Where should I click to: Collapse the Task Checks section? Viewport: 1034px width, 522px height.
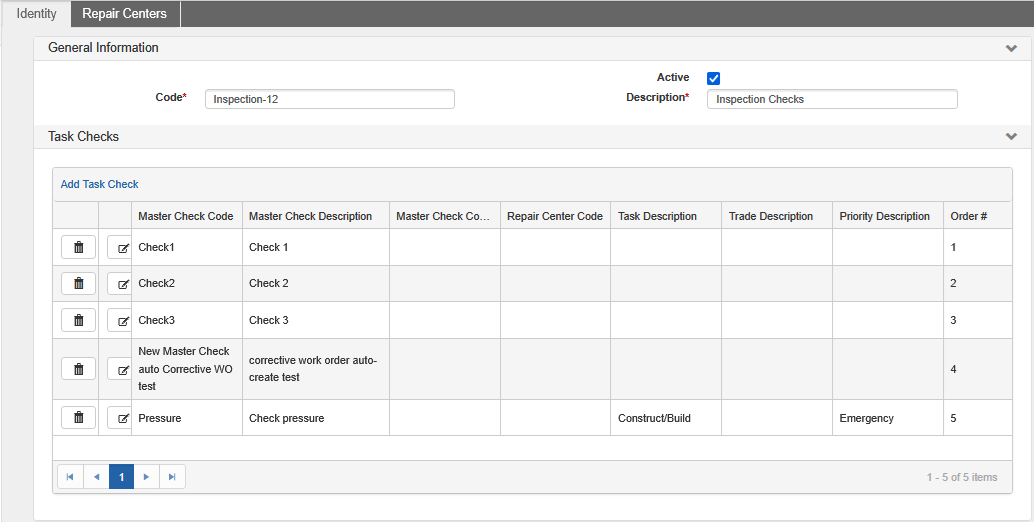1011,136
